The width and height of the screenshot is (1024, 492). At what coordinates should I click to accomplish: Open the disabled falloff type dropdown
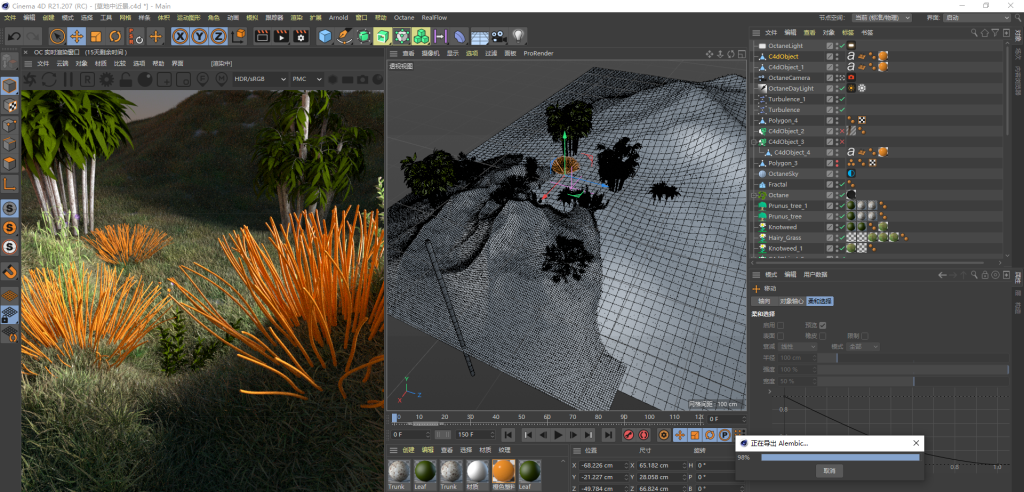coord(799,346)
